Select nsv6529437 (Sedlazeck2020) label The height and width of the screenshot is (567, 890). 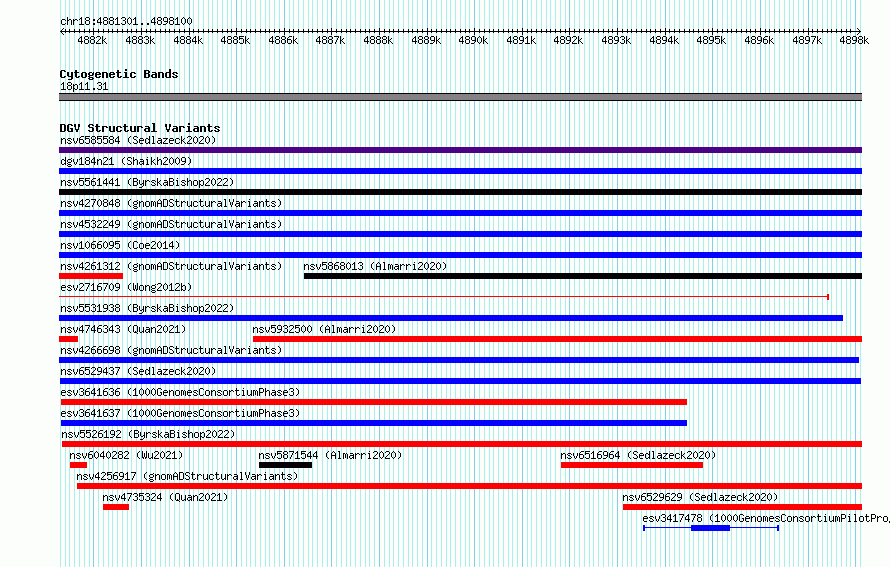click(138, 371)
